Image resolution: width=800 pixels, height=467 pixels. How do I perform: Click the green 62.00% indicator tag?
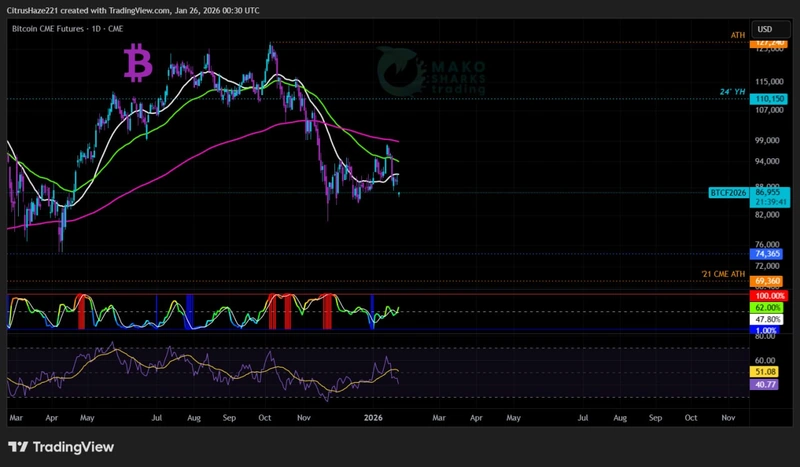(767, 308)
